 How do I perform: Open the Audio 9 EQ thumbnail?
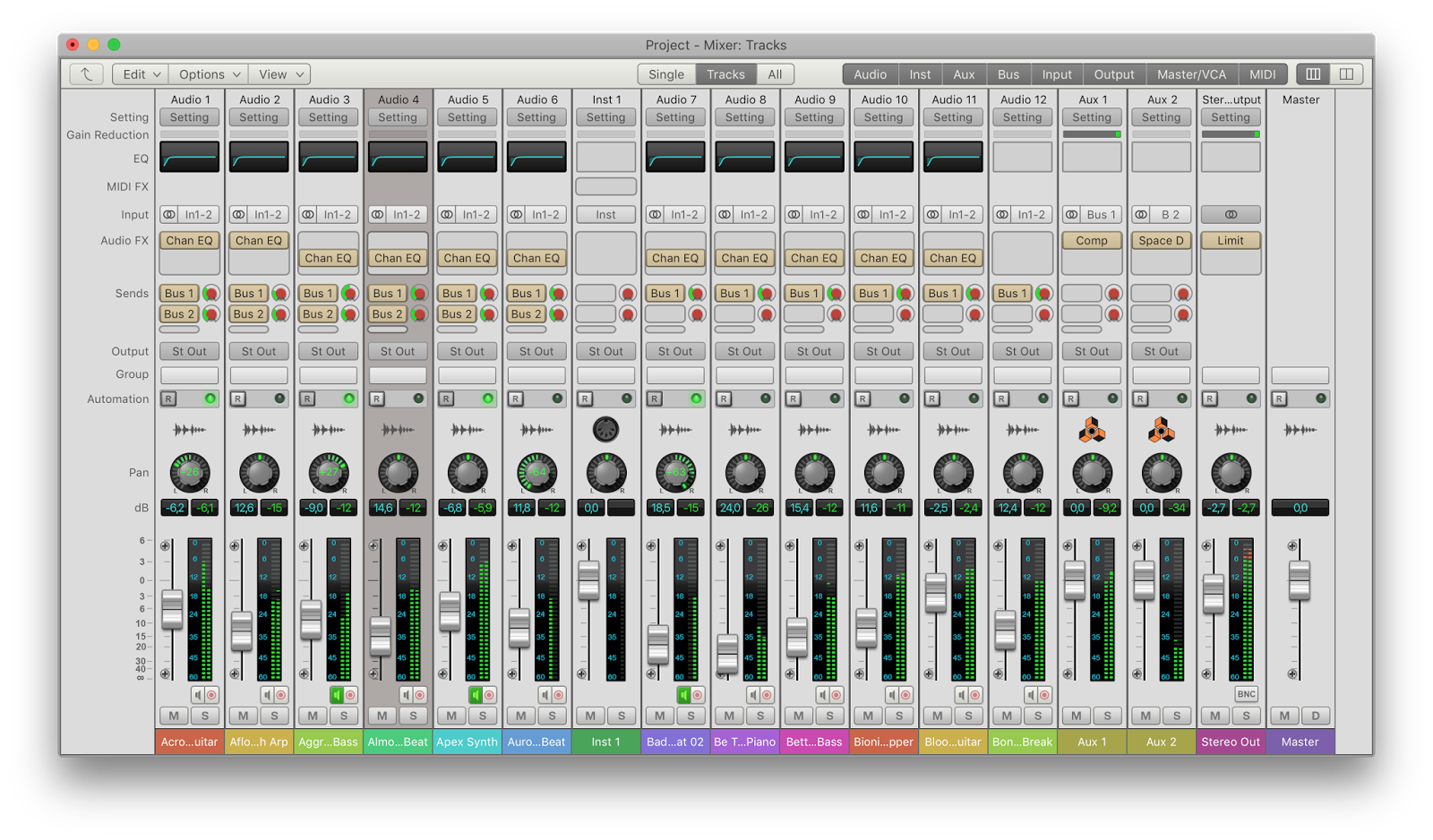[x=814, y=158]
